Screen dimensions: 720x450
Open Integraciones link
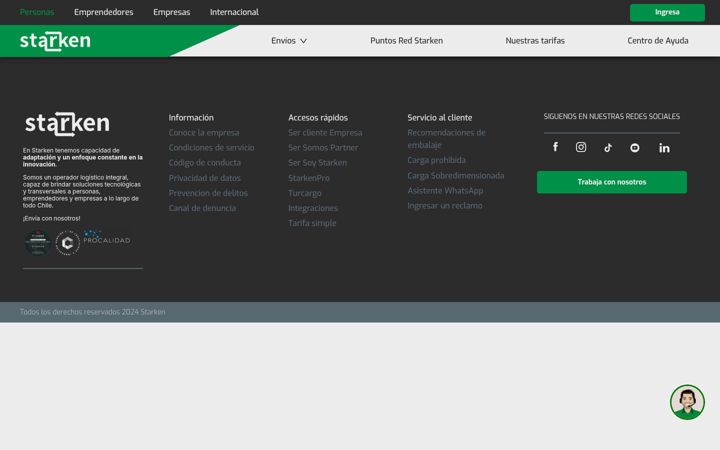(x=313, y=208)
